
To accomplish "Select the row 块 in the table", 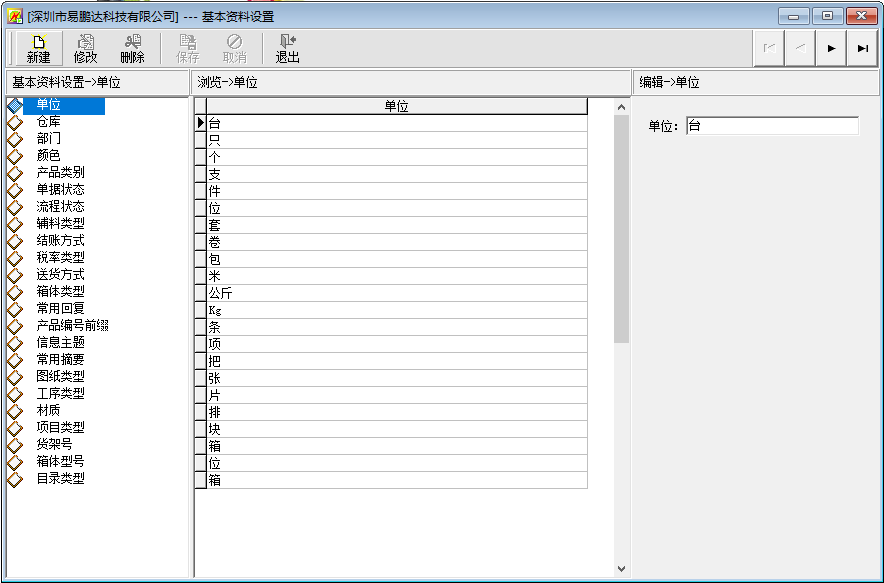I will click(x=397, y=429).
